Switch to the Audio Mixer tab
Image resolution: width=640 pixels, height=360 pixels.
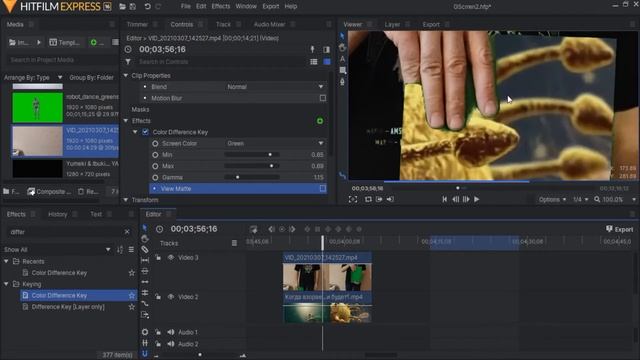(269, 24)
